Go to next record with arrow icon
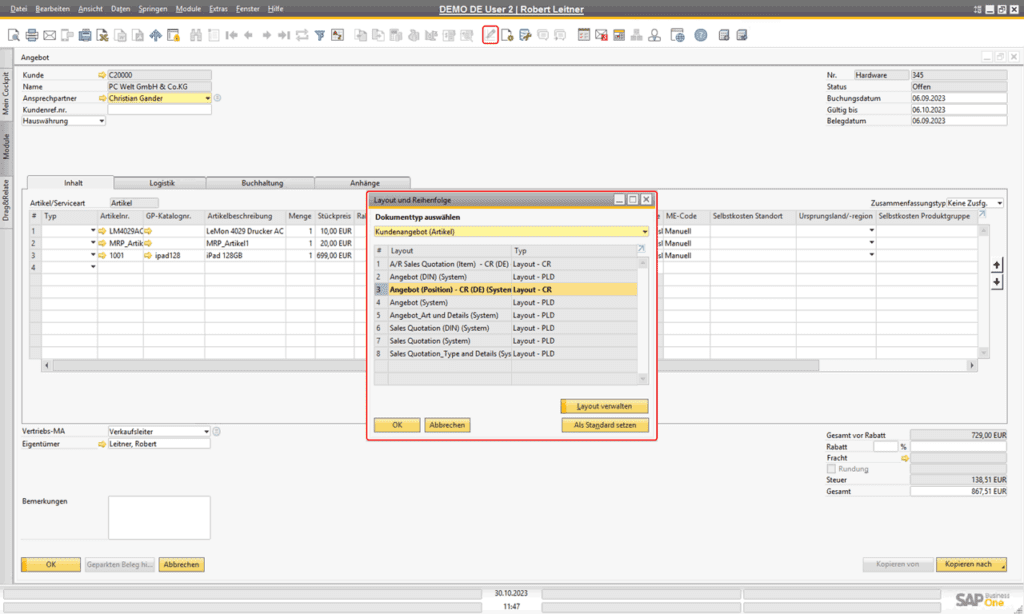 coord(269,34)
